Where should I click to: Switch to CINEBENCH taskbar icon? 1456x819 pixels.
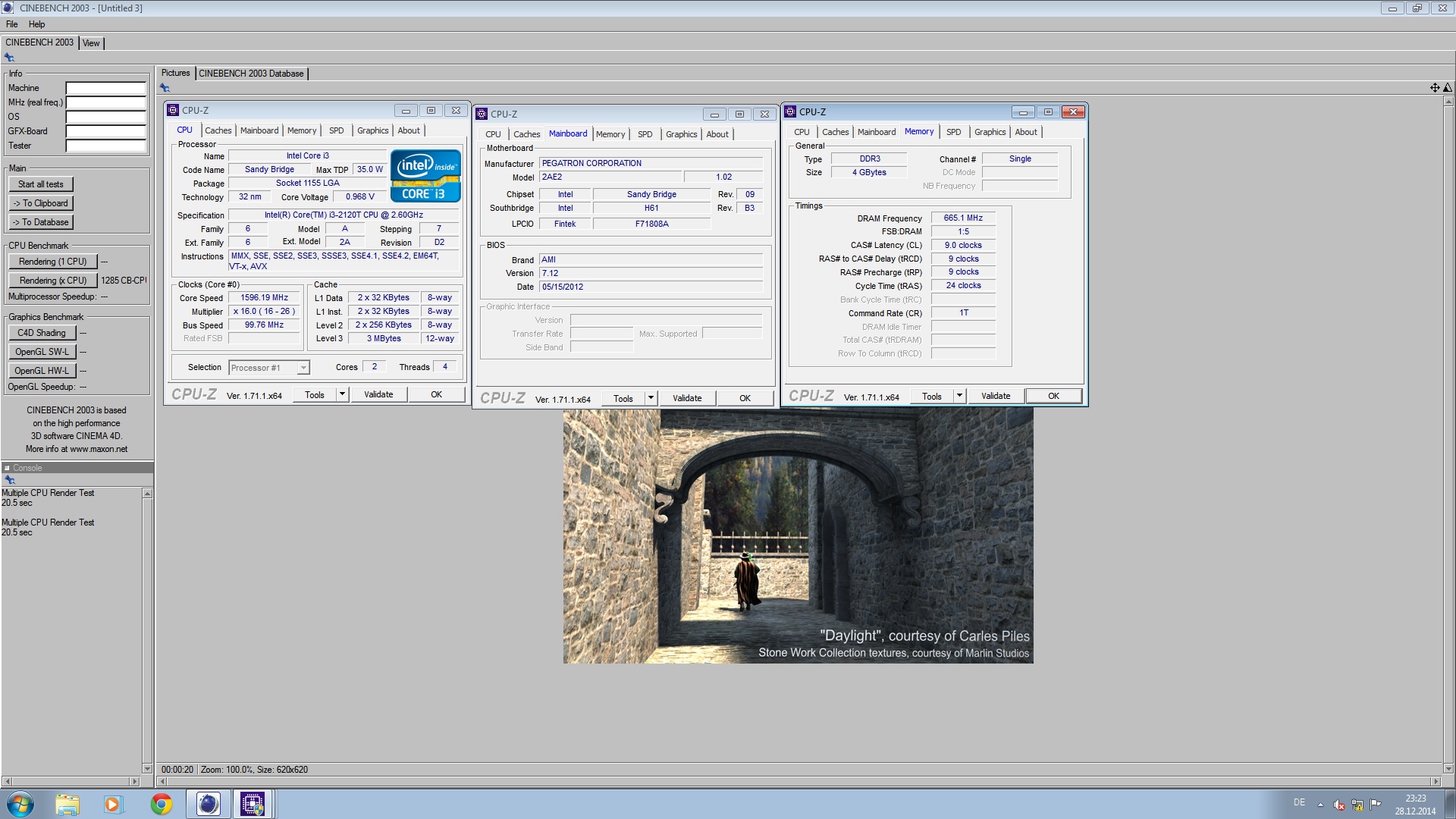click(x=208, y=804)
